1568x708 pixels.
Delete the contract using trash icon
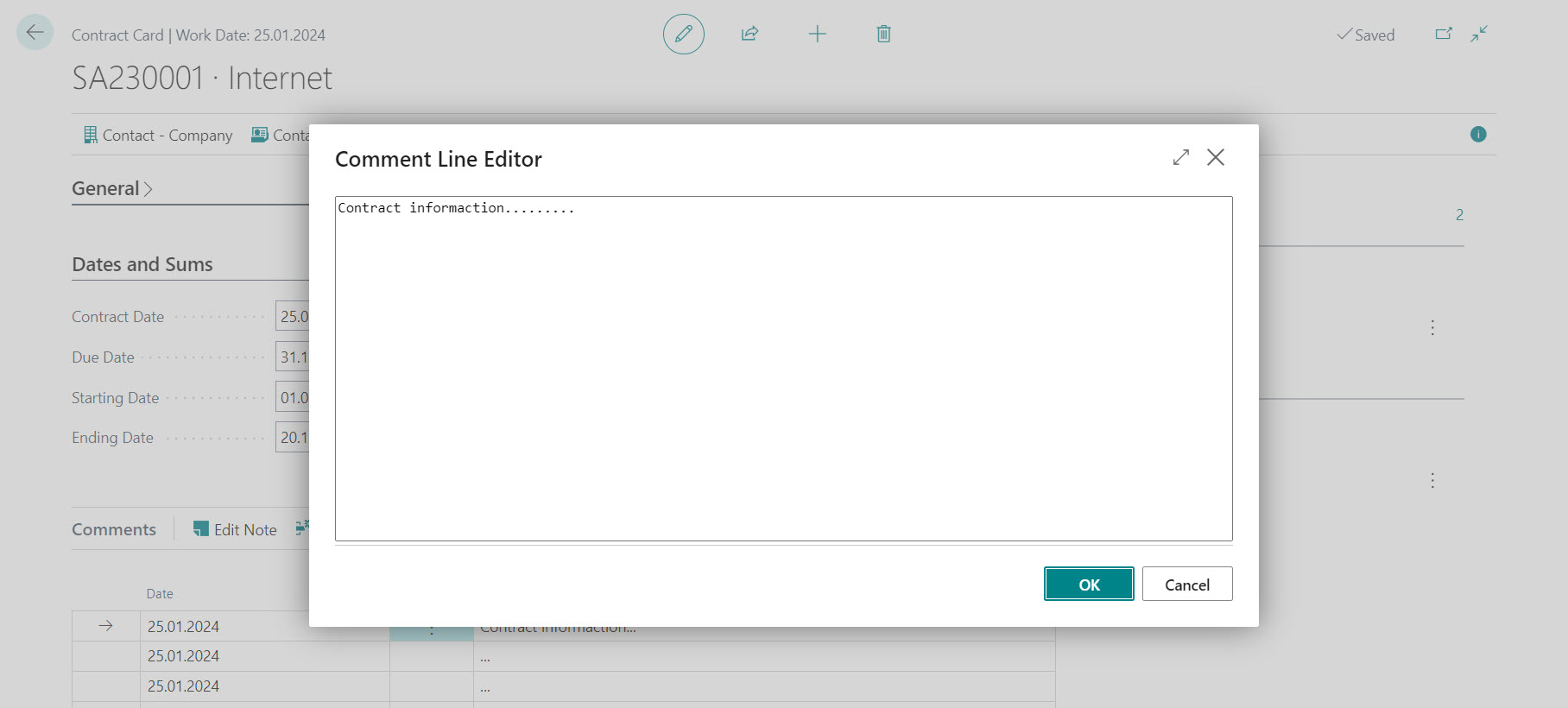(x=883, y=34)
